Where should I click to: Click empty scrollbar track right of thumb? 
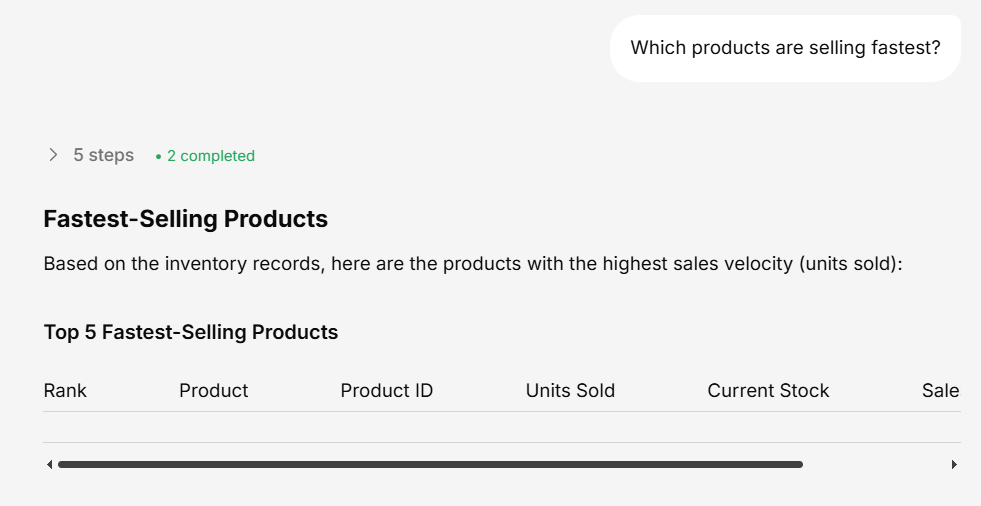coord(875,464)
